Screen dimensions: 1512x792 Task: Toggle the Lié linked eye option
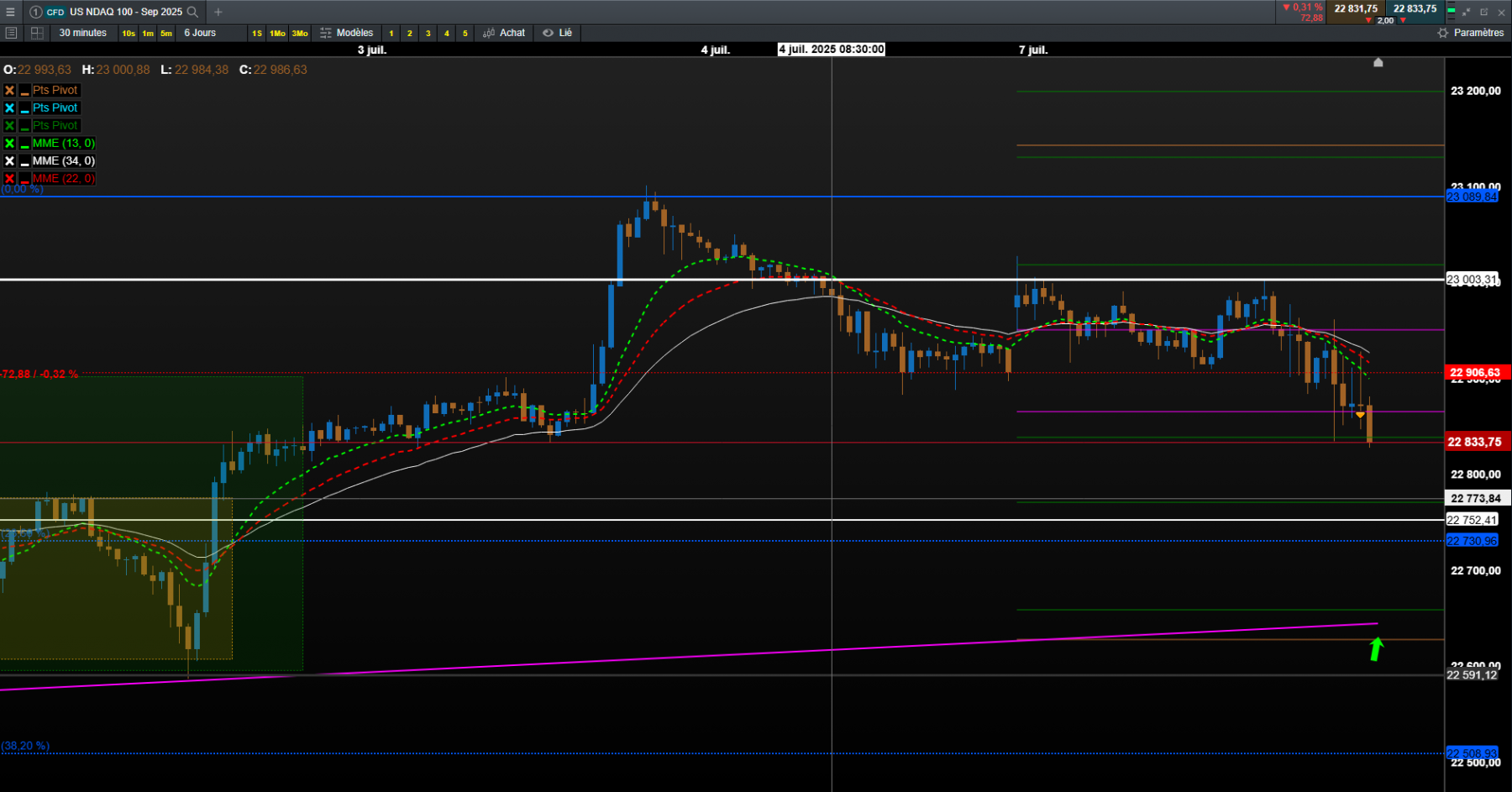(558, 33)
